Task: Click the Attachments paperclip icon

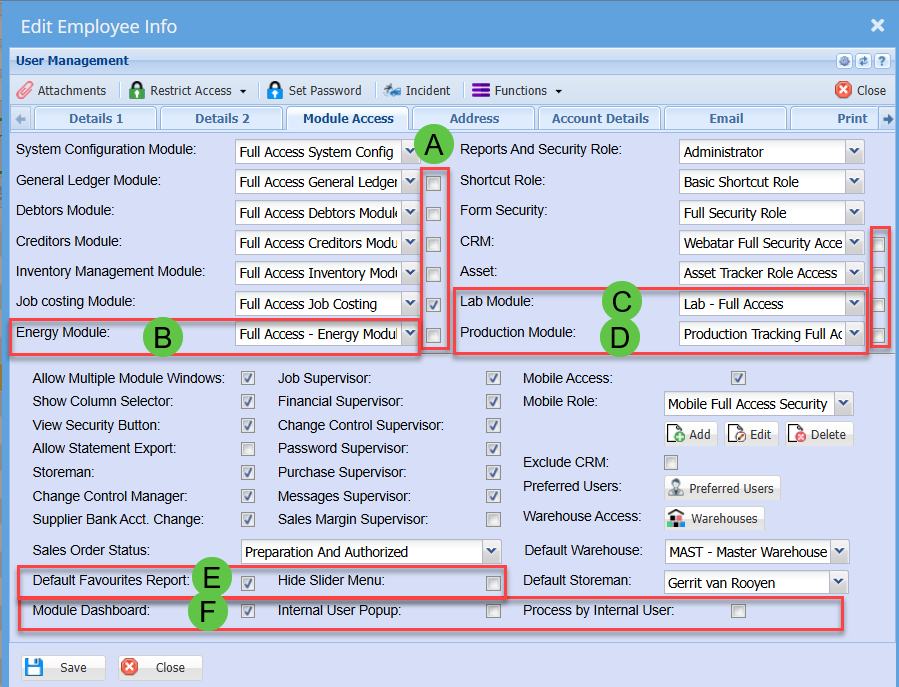Action: [26, 90]
